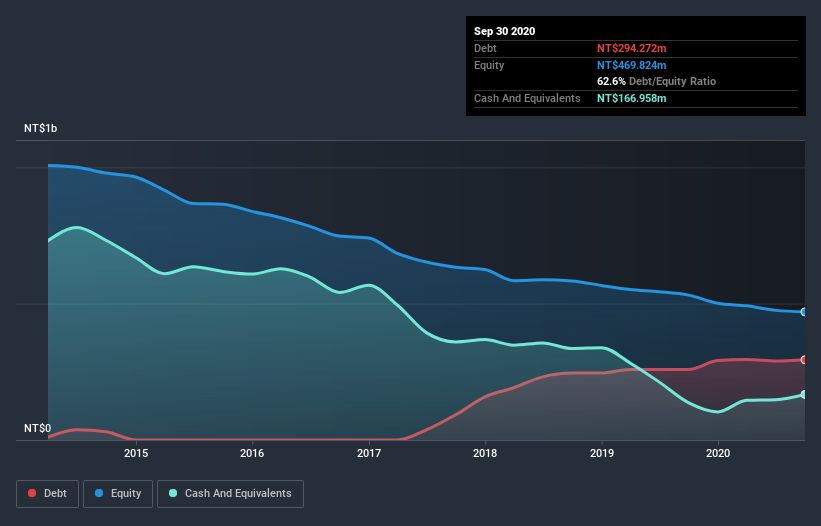Screen dimensions: 821x526
Task: Click the red Debt data point marker
Action: coord(803,360)
